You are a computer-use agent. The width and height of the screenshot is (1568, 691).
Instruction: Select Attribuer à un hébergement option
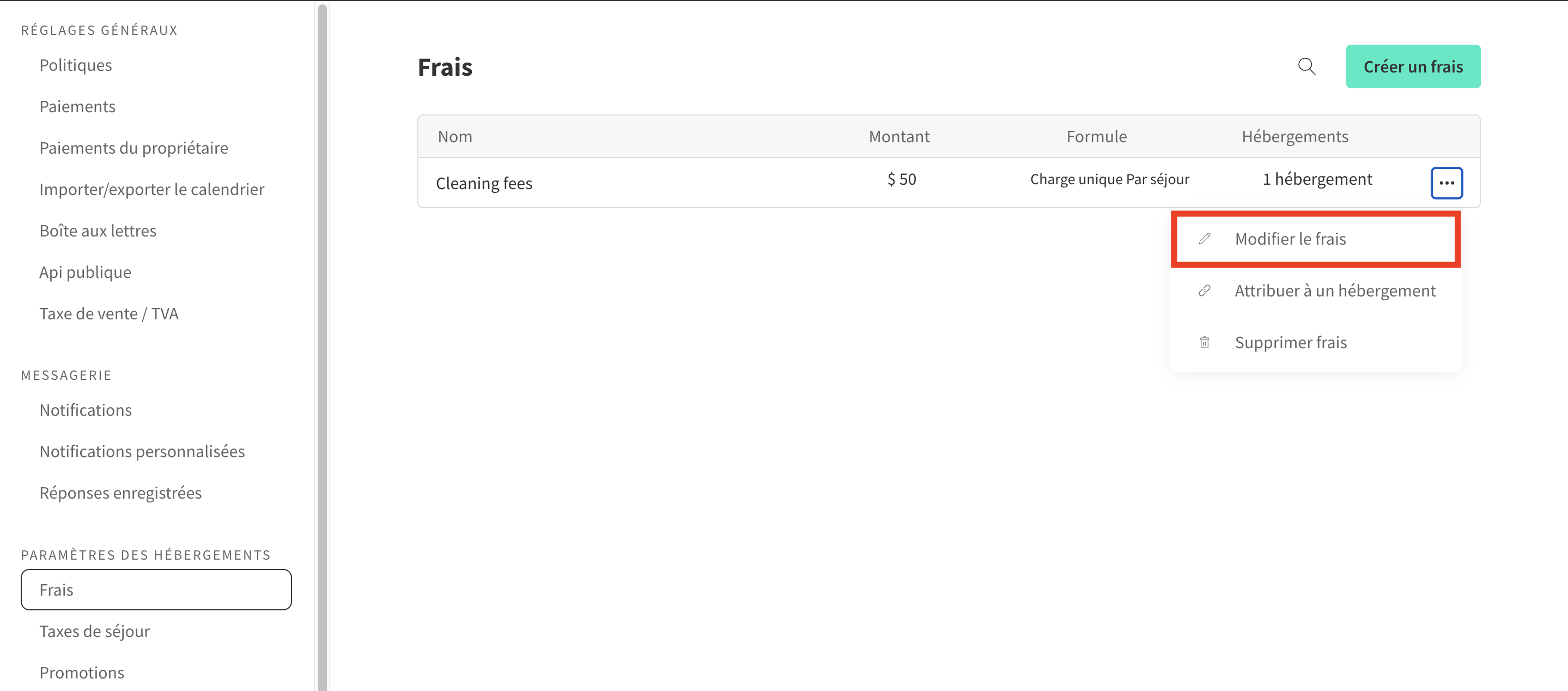[x=1335, y=290]
